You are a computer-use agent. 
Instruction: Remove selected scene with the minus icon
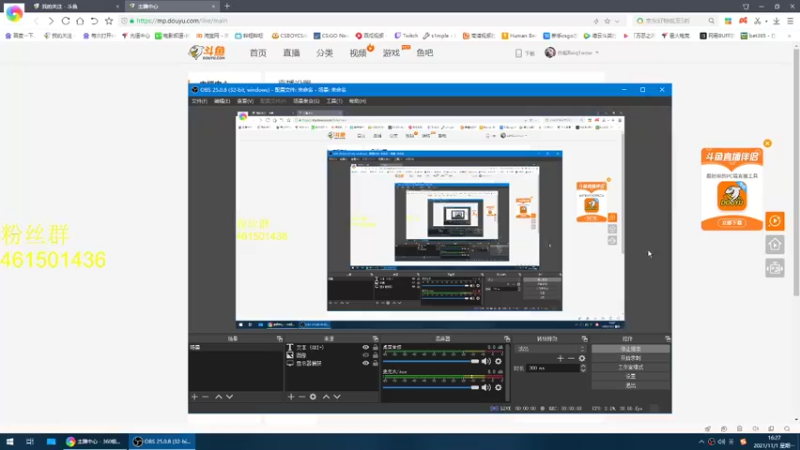(x=206, y=397)
